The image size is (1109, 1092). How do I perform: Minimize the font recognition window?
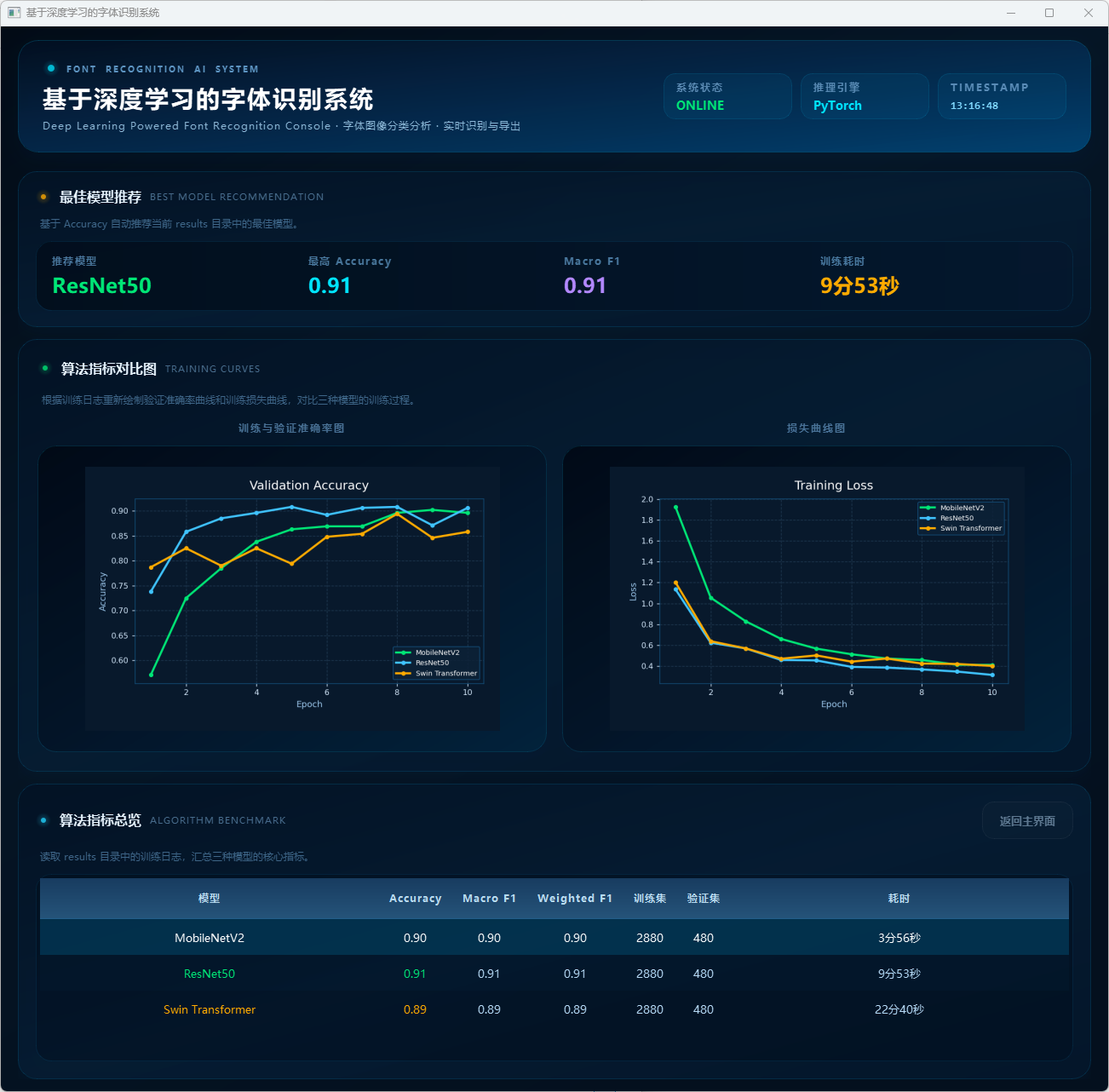click(x=1011, y=13)
